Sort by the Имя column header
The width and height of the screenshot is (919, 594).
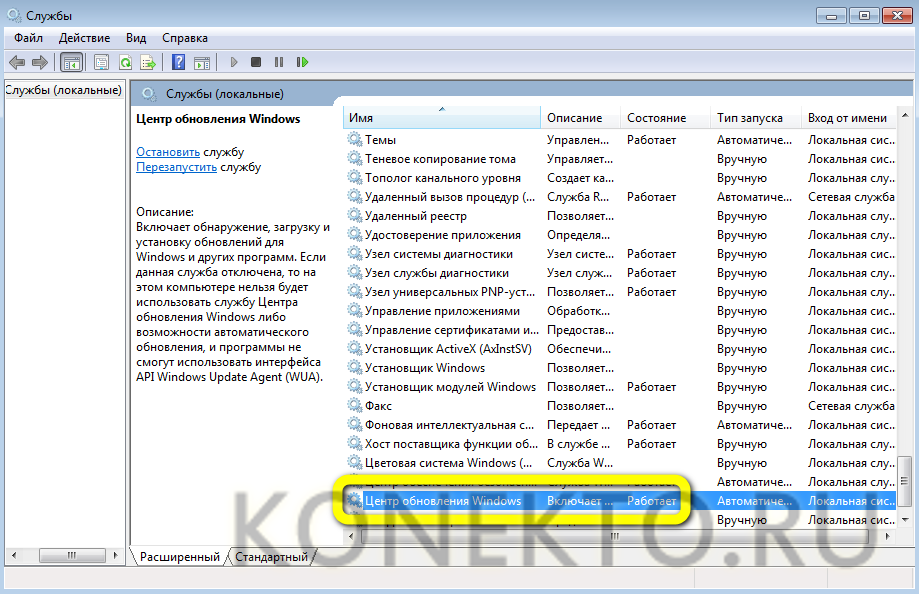click(441, 118)
